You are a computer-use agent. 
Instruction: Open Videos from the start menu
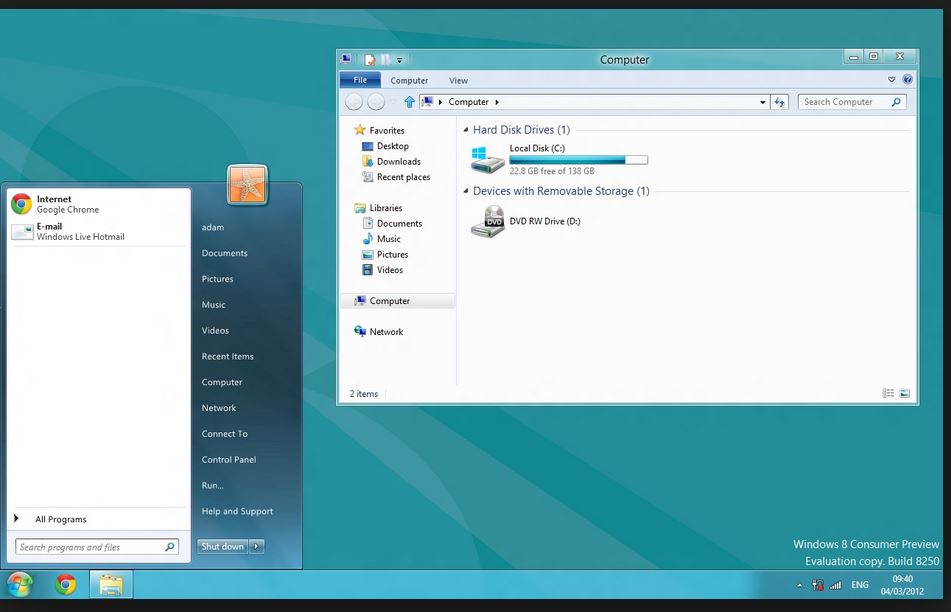(215, 331)
